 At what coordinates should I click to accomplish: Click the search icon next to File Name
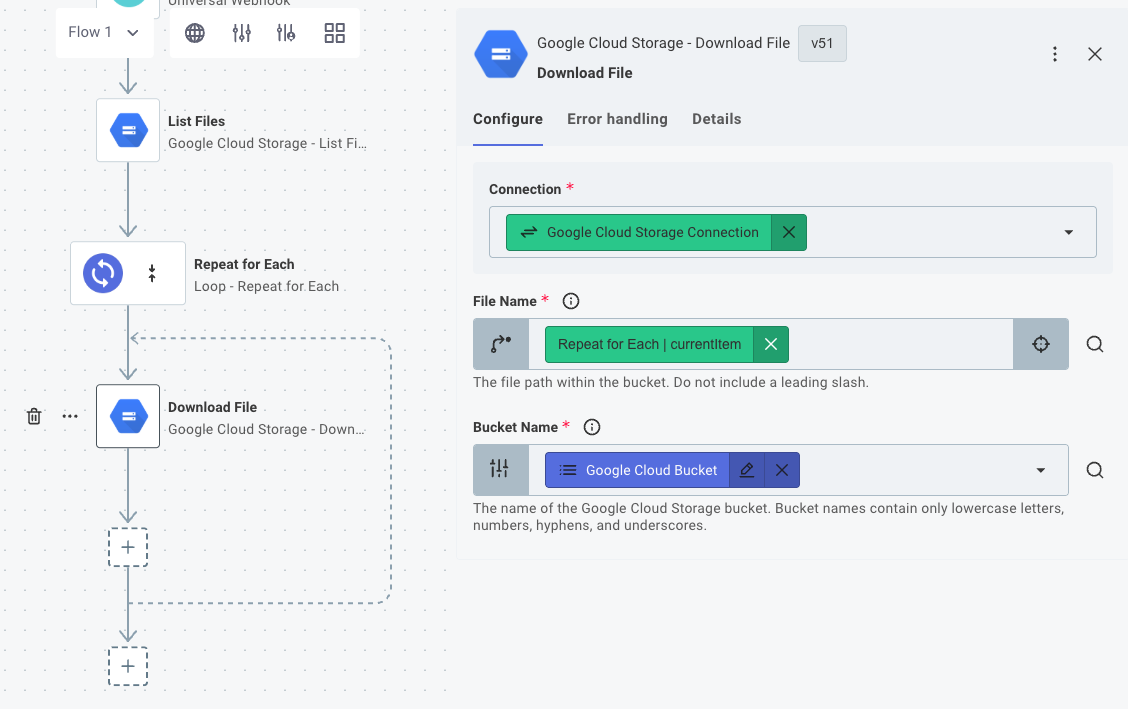click(x=1095, y=344)
